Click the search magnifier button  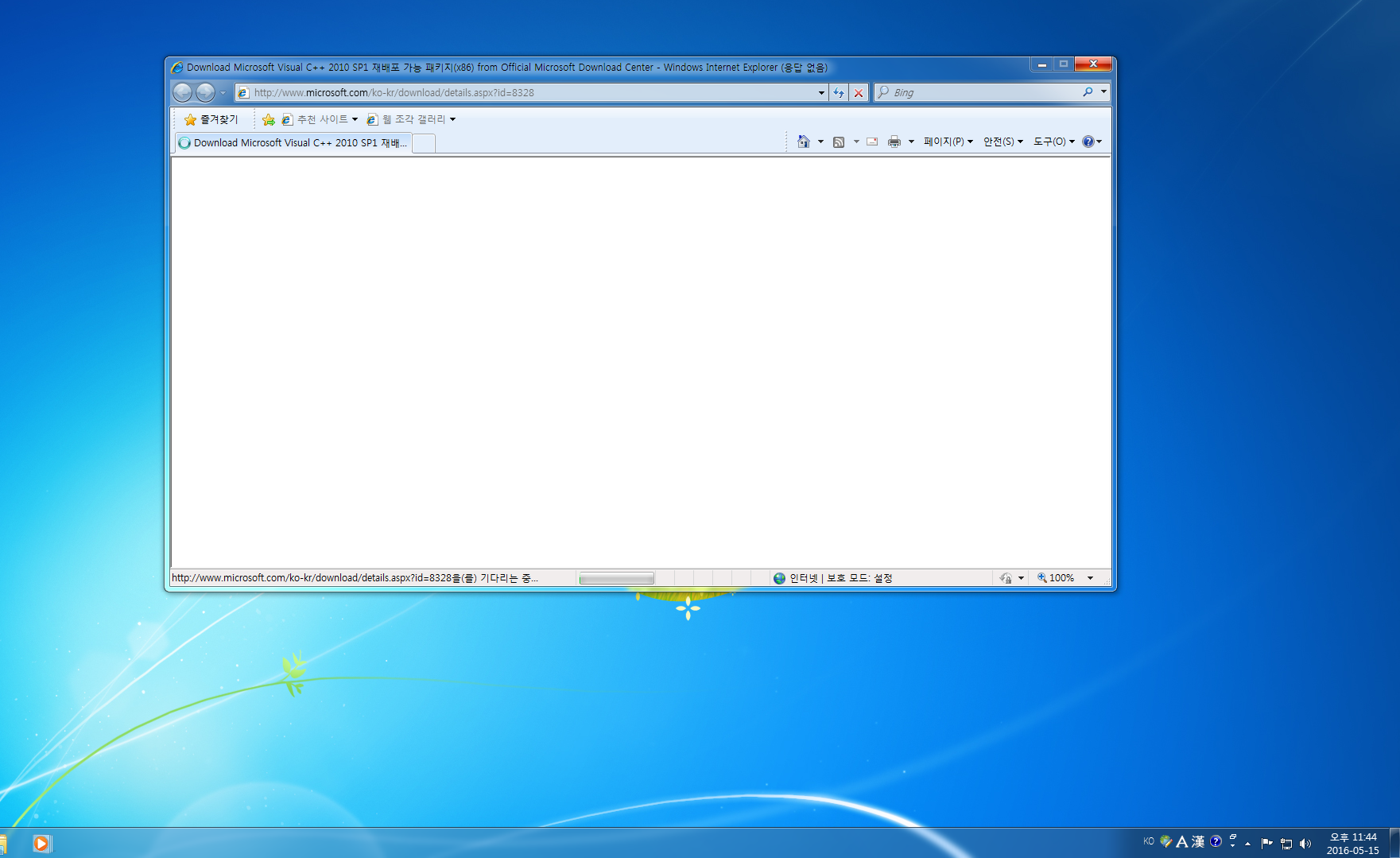[x=1088, y=92]
